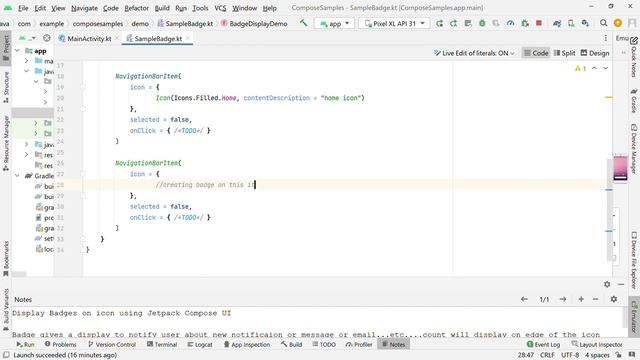Click the green Debug bug icon

[482, 23]
